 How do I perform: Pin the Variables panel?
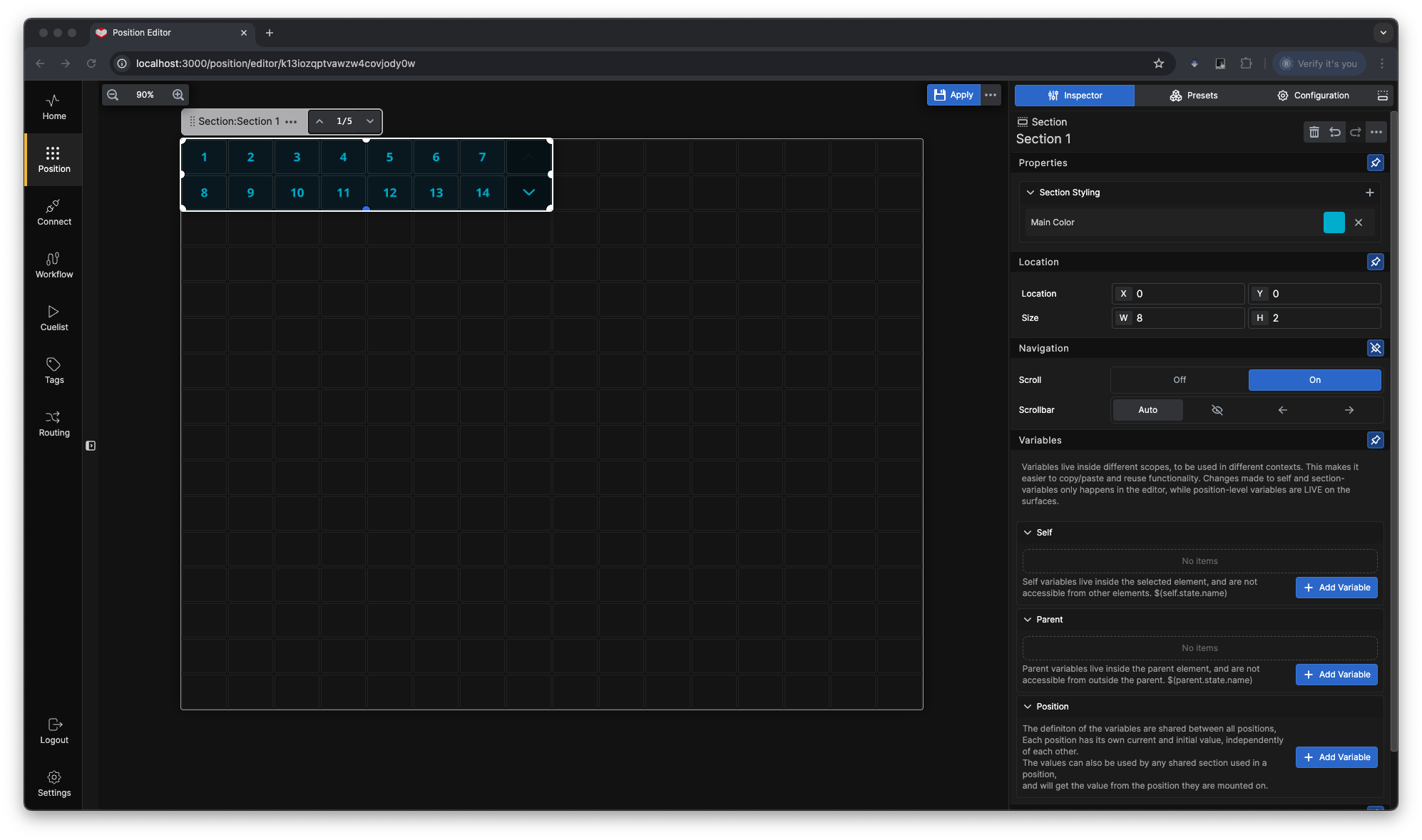pyautogui.click(x=1375, y=440)
